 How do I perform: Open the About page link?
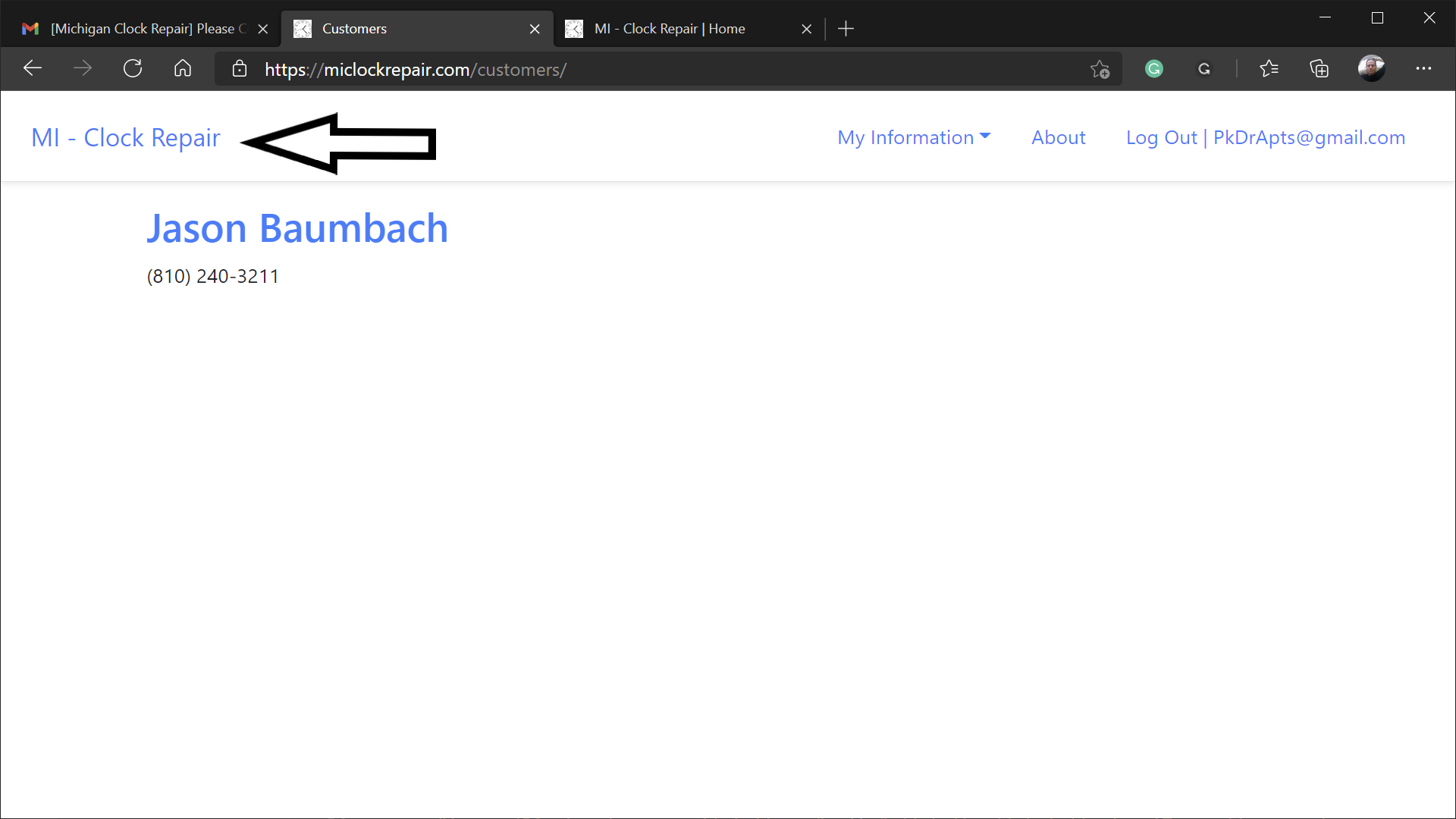pyautogui.click(x=1058, y=137)
